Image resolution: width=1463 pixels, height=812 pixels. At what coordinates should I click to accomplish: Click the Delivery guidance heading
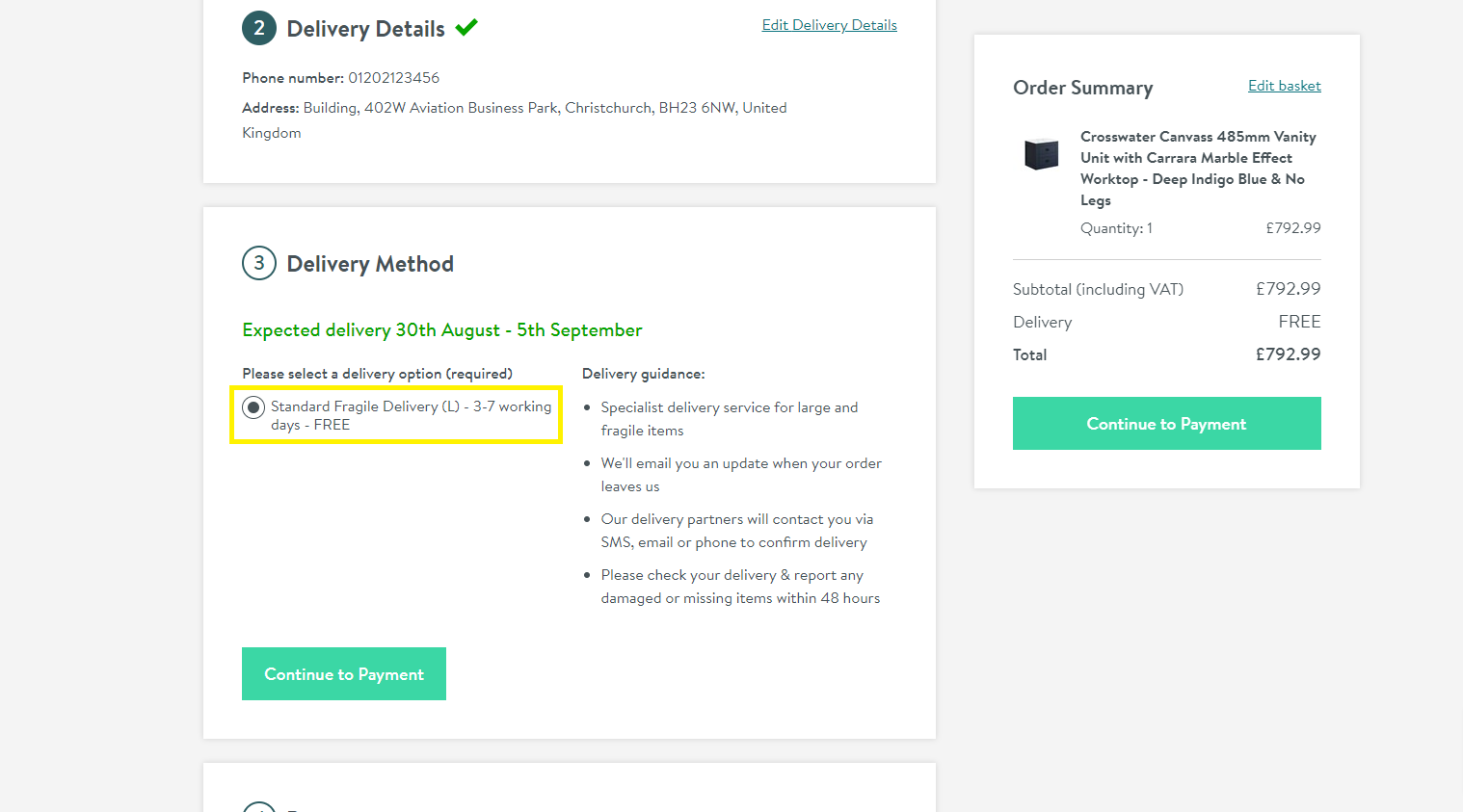(x=643, y=374)
